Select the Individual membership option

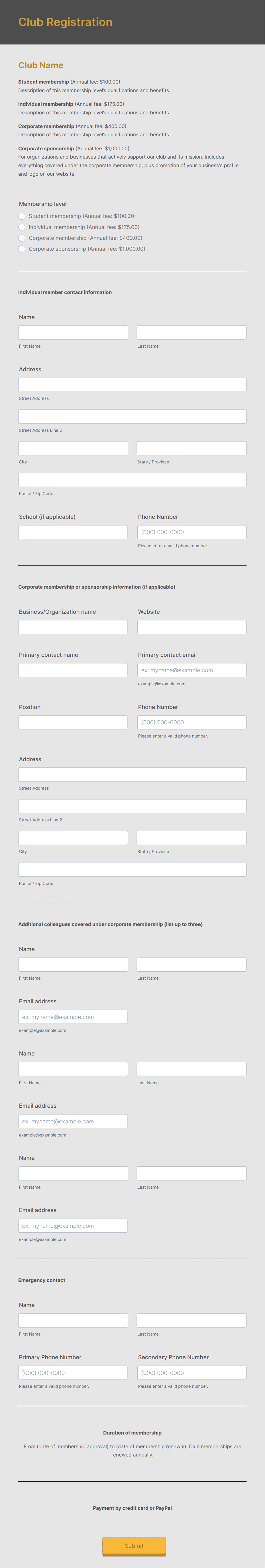click(x=22, y=227)
